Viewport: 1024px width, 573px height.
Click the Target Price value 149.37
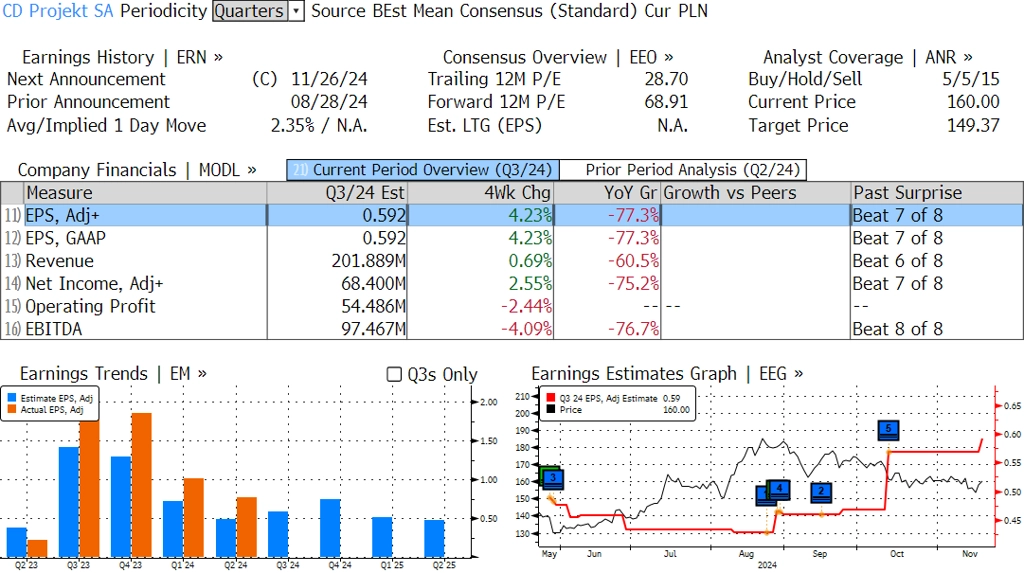(x=973, y=125)
